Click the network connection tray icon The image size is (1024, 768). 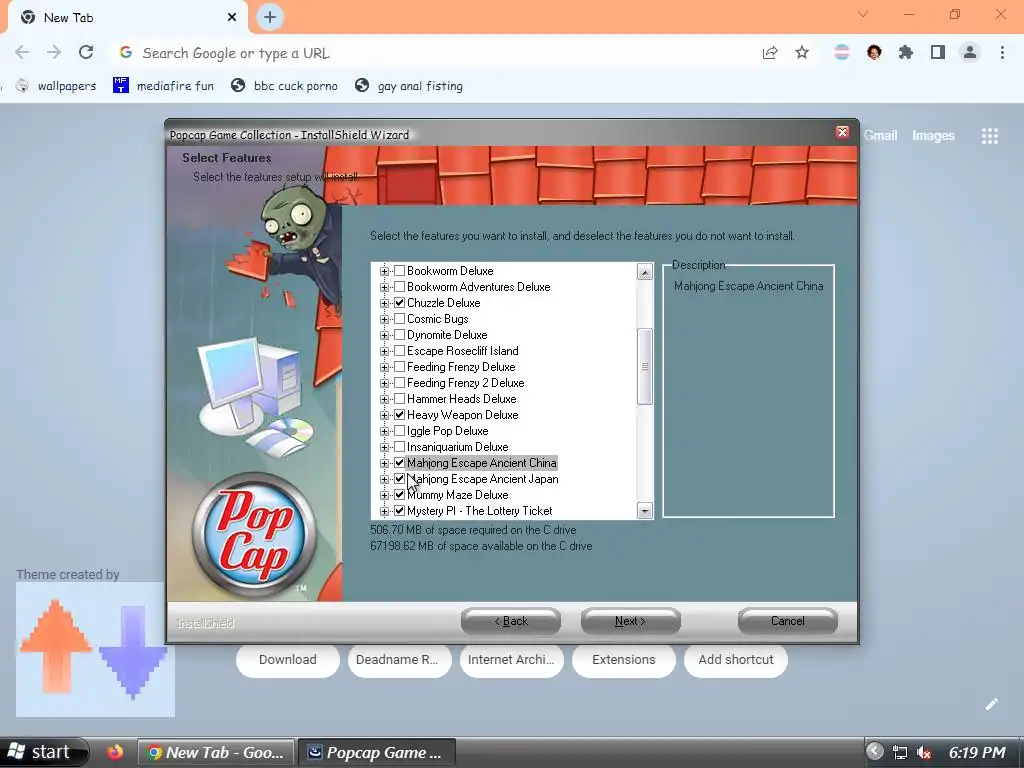pyautogui.click(x=900, y=752)
